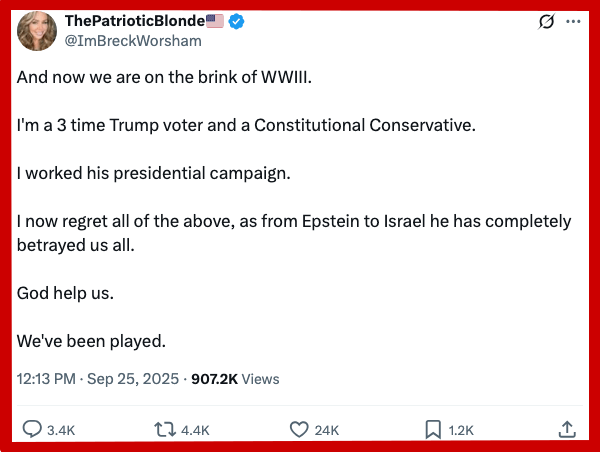
Task: Open the three-dot more options menu
Action: 573,22
